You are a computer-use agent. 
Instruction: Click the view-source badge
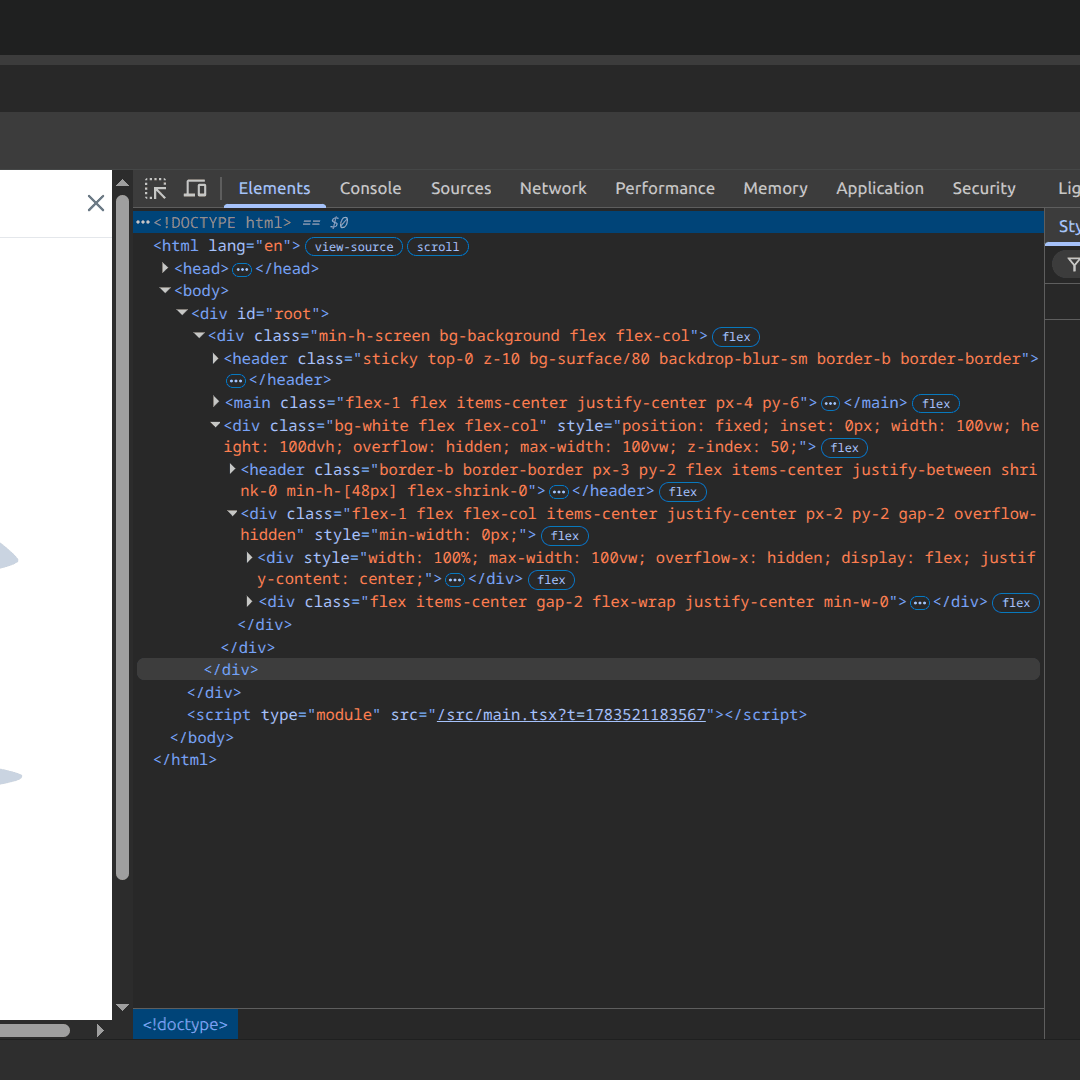coord(354,247)
